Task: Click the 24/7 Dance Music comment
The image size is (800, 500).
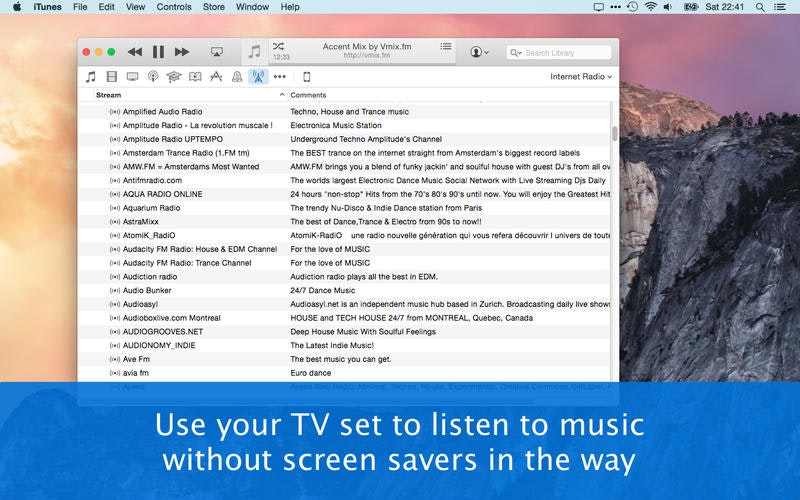Action: pyautogui.click(x=322, y=291)
